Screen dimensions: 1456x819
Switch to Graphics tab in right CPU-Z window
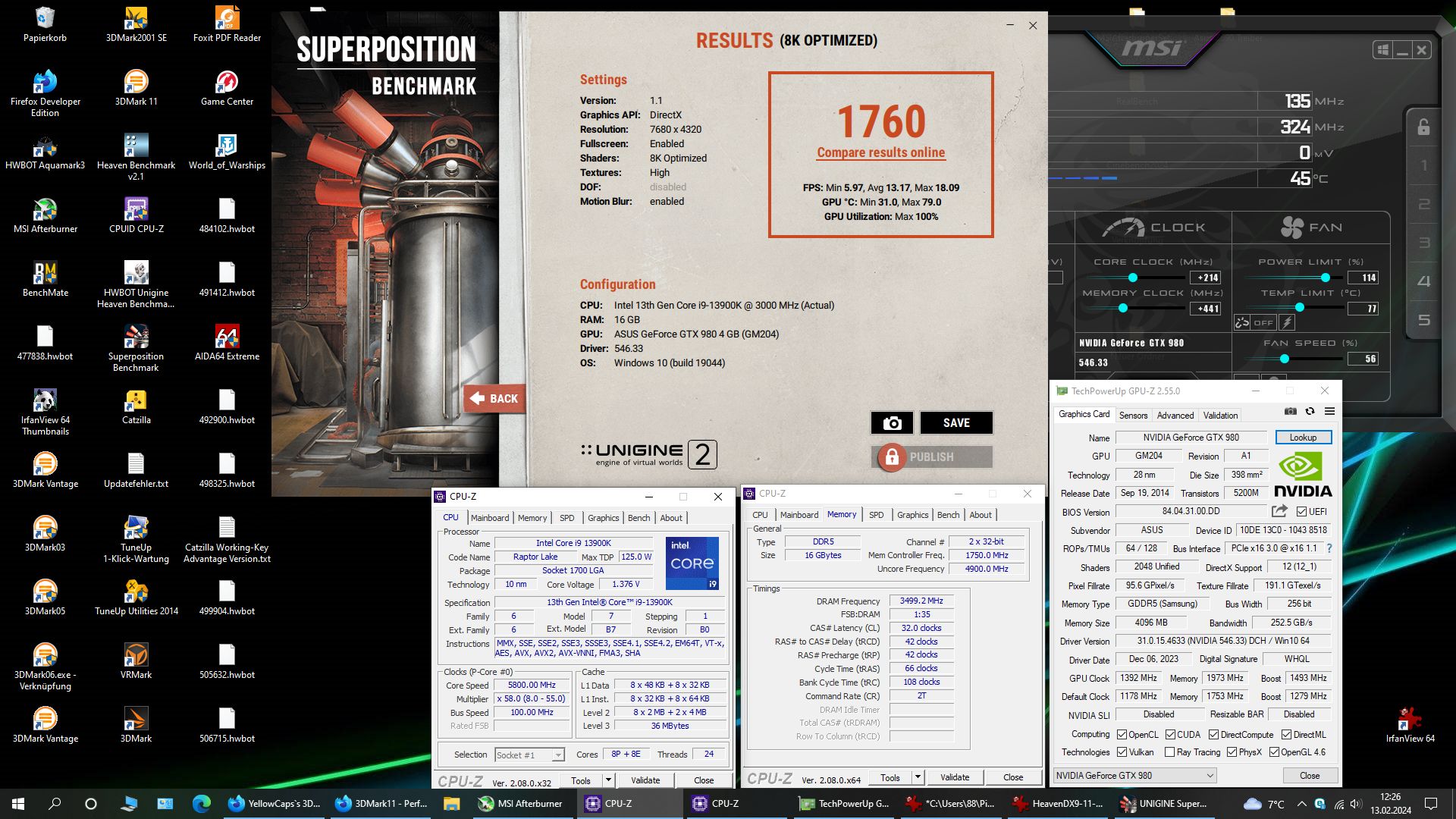pyautogui.click(x=912, y=515)
